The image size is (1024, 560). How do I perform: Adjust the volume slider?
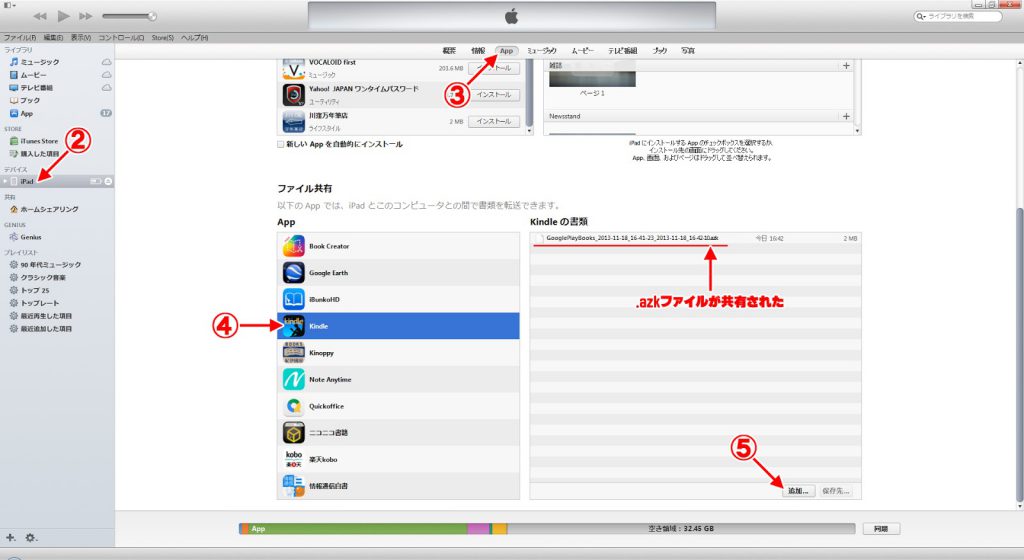tap(129, 16)
